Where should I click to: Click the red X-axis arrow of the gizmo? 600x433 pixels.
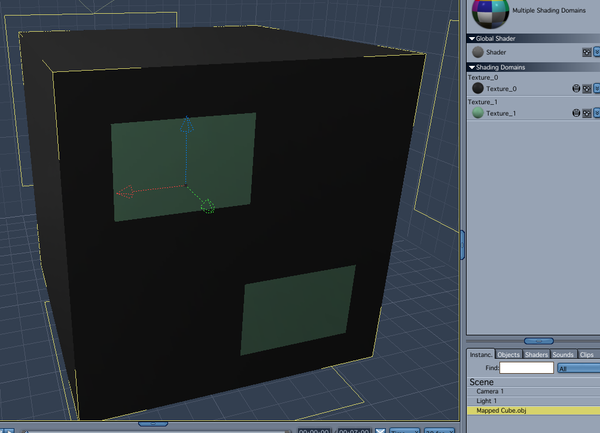(125, 192)
